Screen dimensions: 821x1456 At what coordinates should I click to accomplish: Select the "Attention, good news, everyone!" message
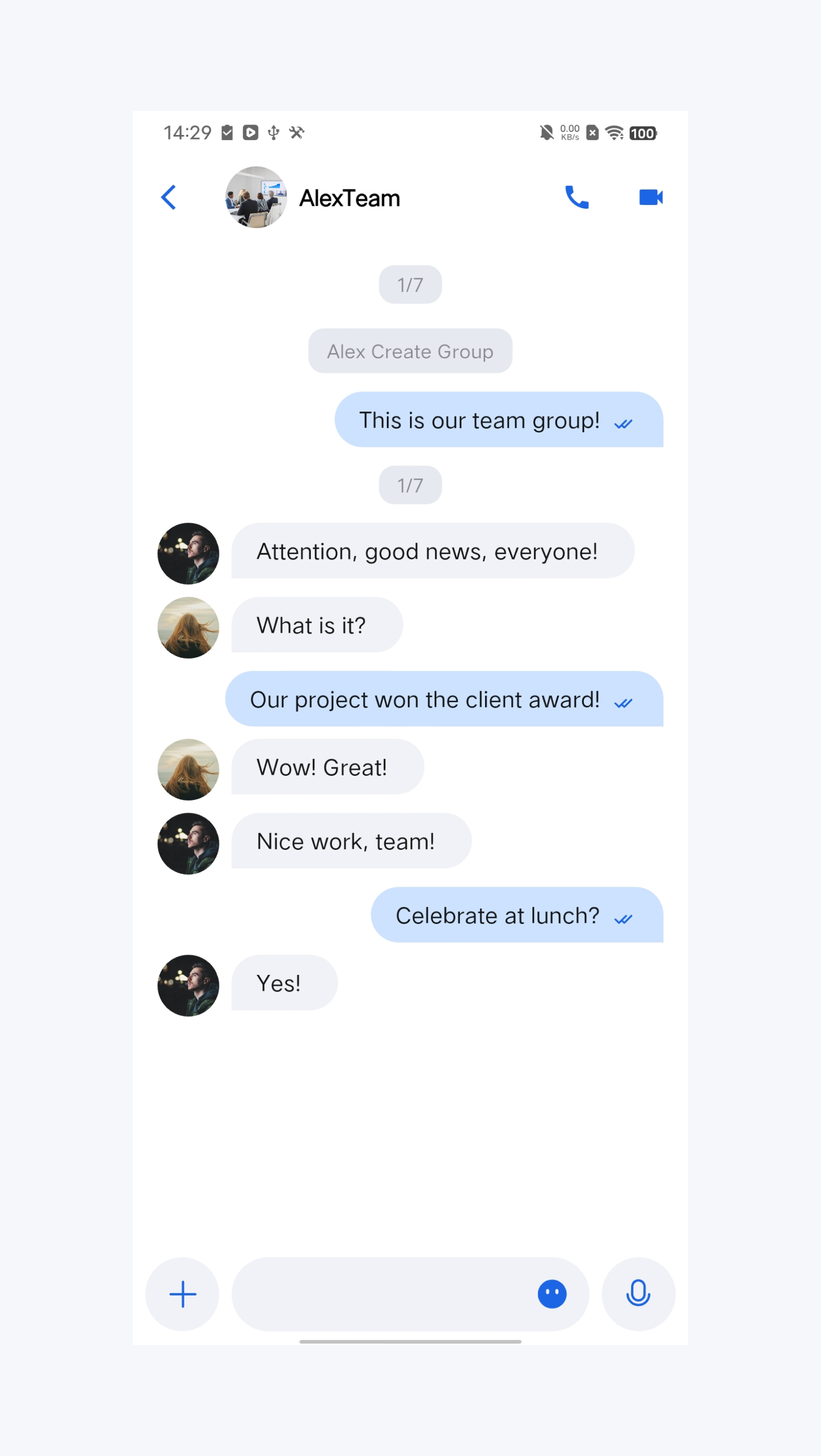(433, 551)
